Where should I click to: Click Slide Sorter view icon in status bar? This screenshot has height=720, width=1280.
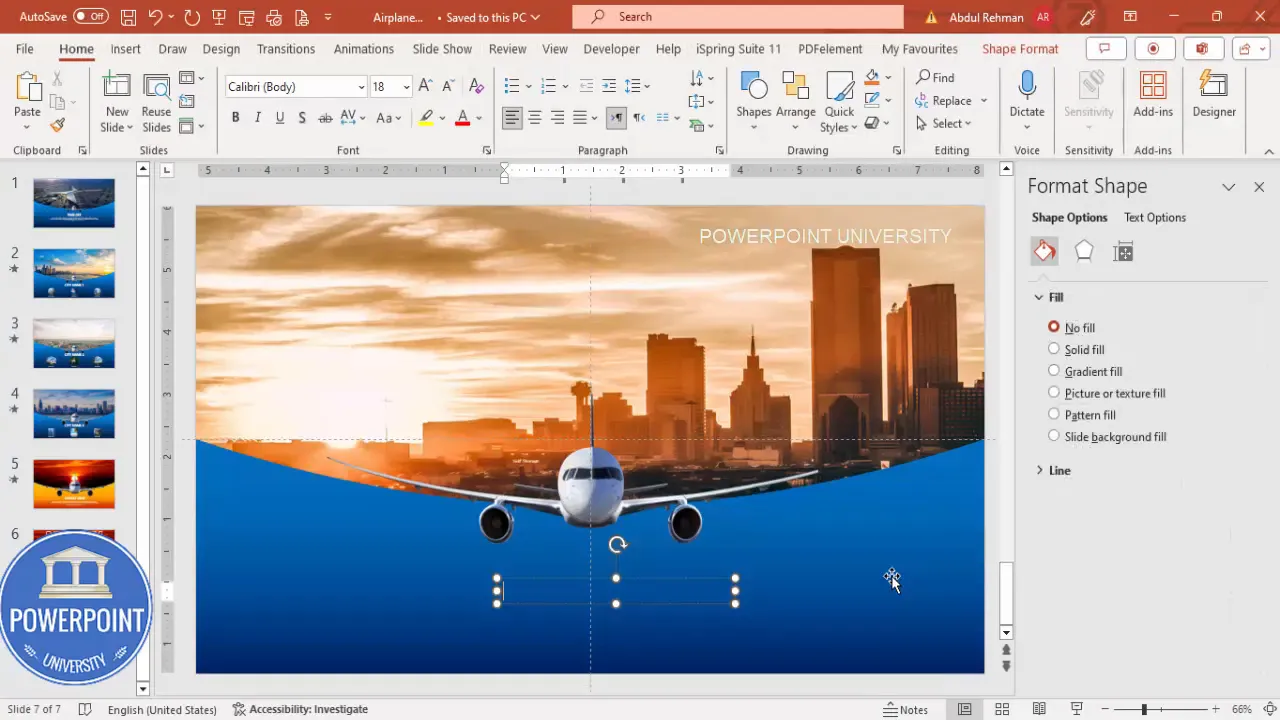pyautogui.click(x=1002, y=709)
